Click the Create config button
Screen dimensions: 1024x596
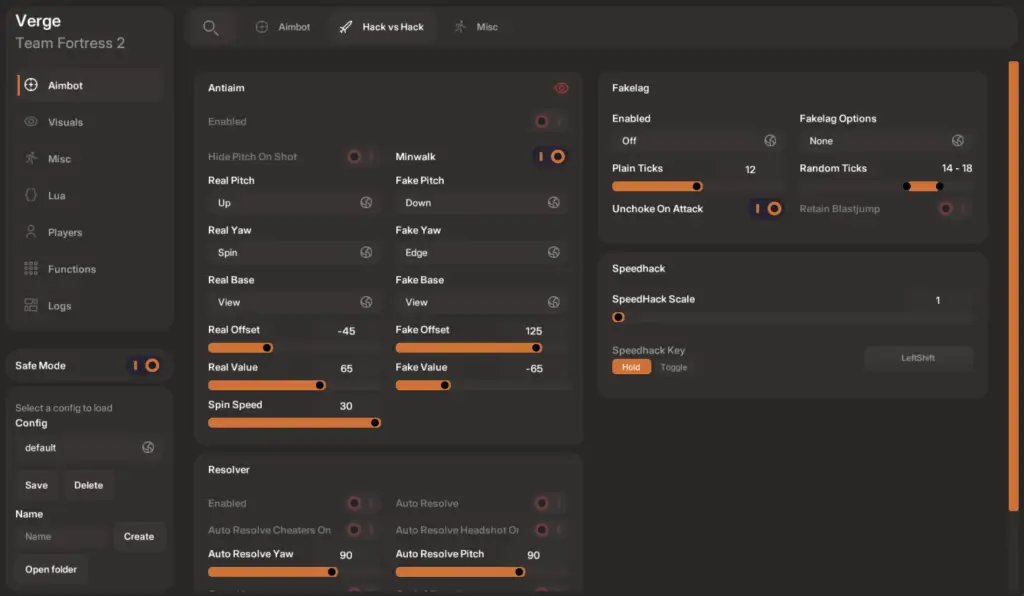tap(139, 536)
